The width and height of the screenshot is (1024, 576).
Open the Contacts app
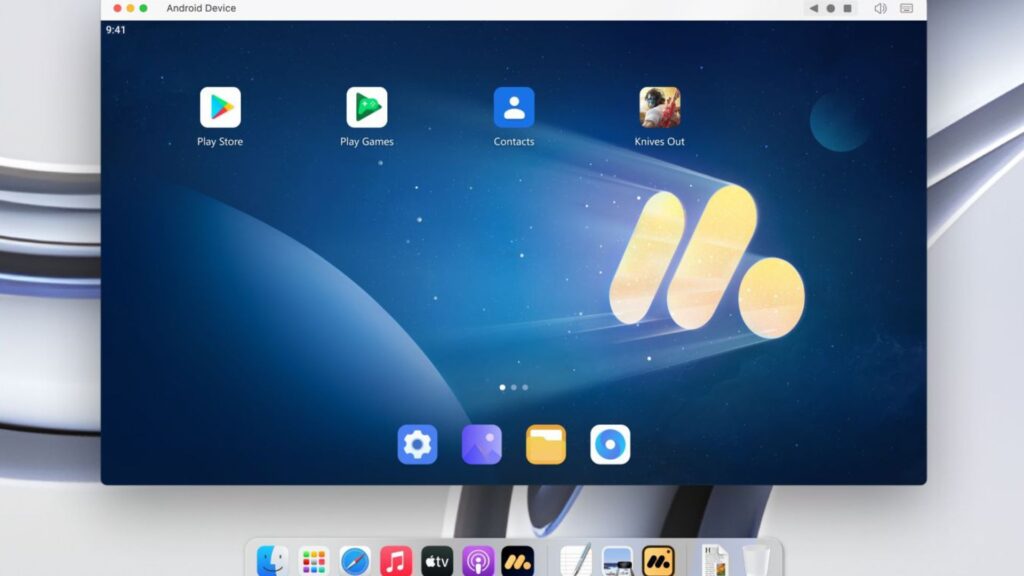click(x=514, y=108)
